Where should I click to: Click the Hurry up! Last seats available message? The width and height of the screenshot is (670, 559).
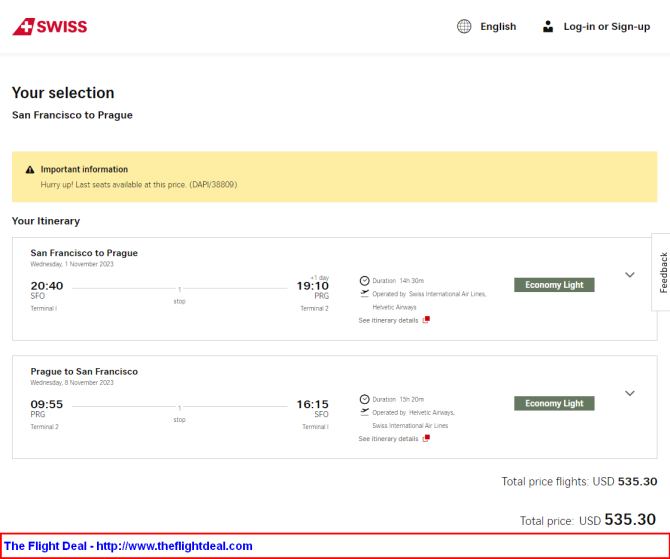(139, 185)
